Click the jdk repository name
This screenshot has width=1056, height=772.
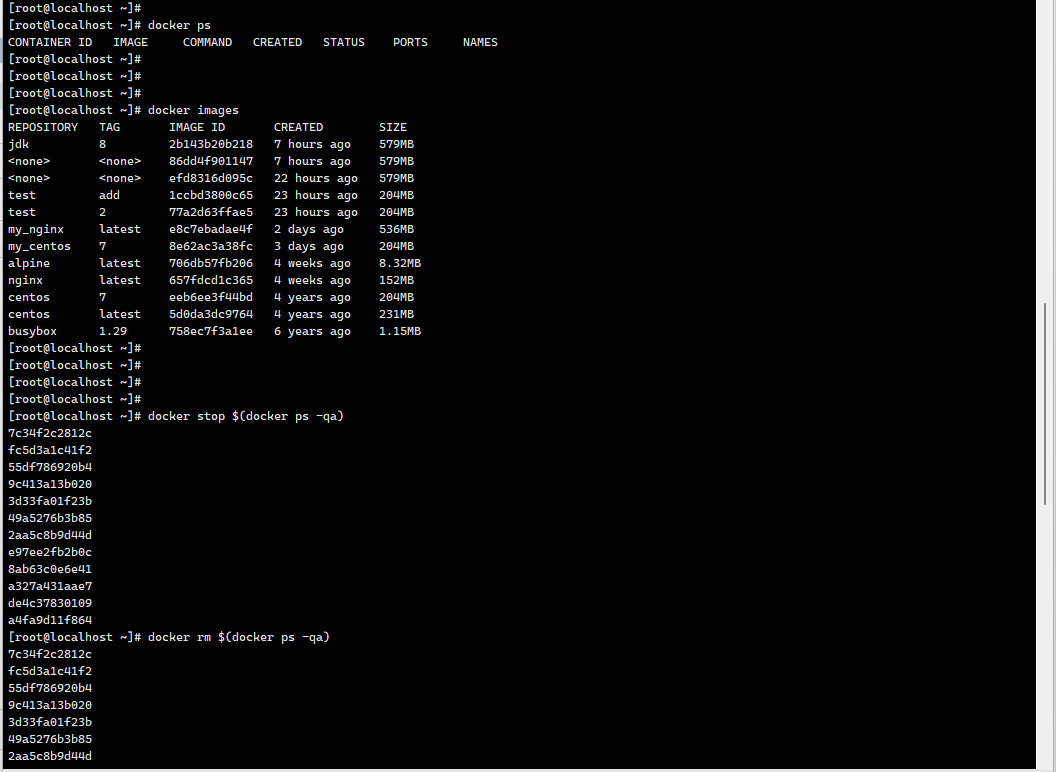pyautogui.click(x=18, y=144)
